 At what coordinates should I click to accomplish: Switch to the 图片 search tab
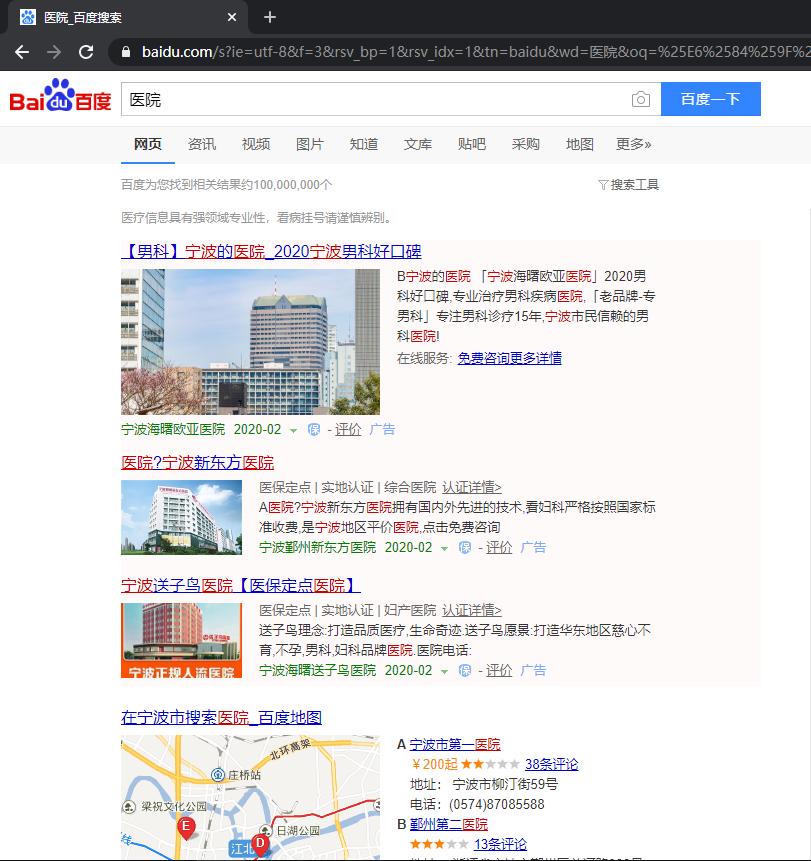(x=310, y=144)
